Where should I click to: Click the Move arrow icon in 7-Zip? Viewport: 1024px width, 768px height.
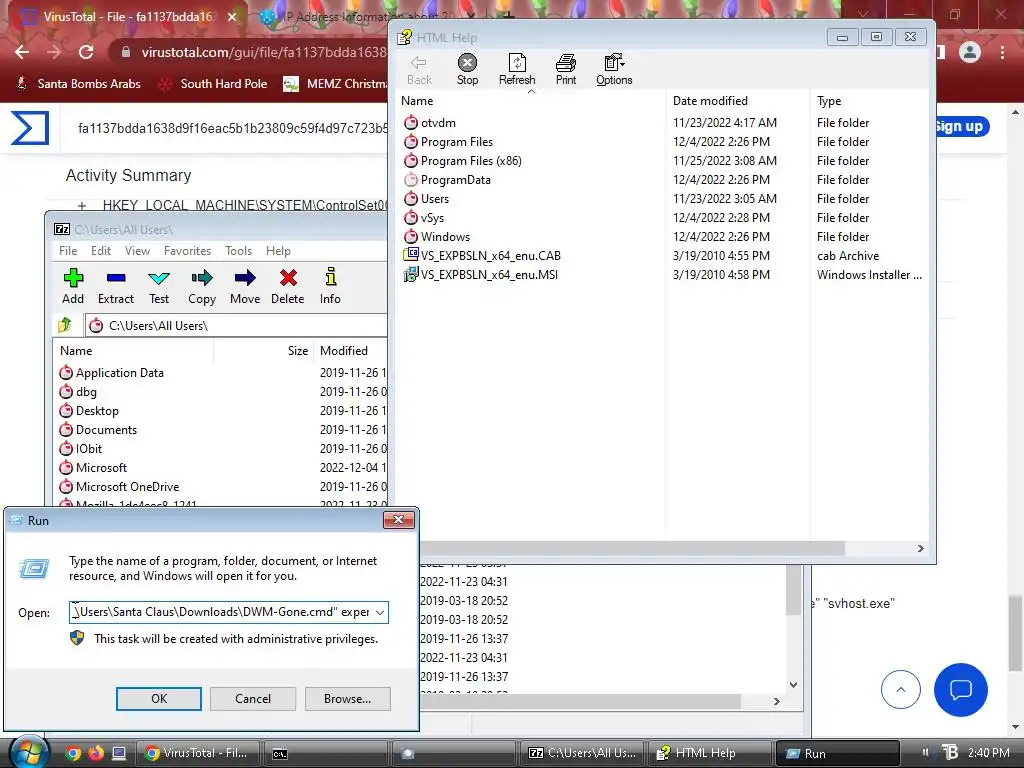coord(245,278)
